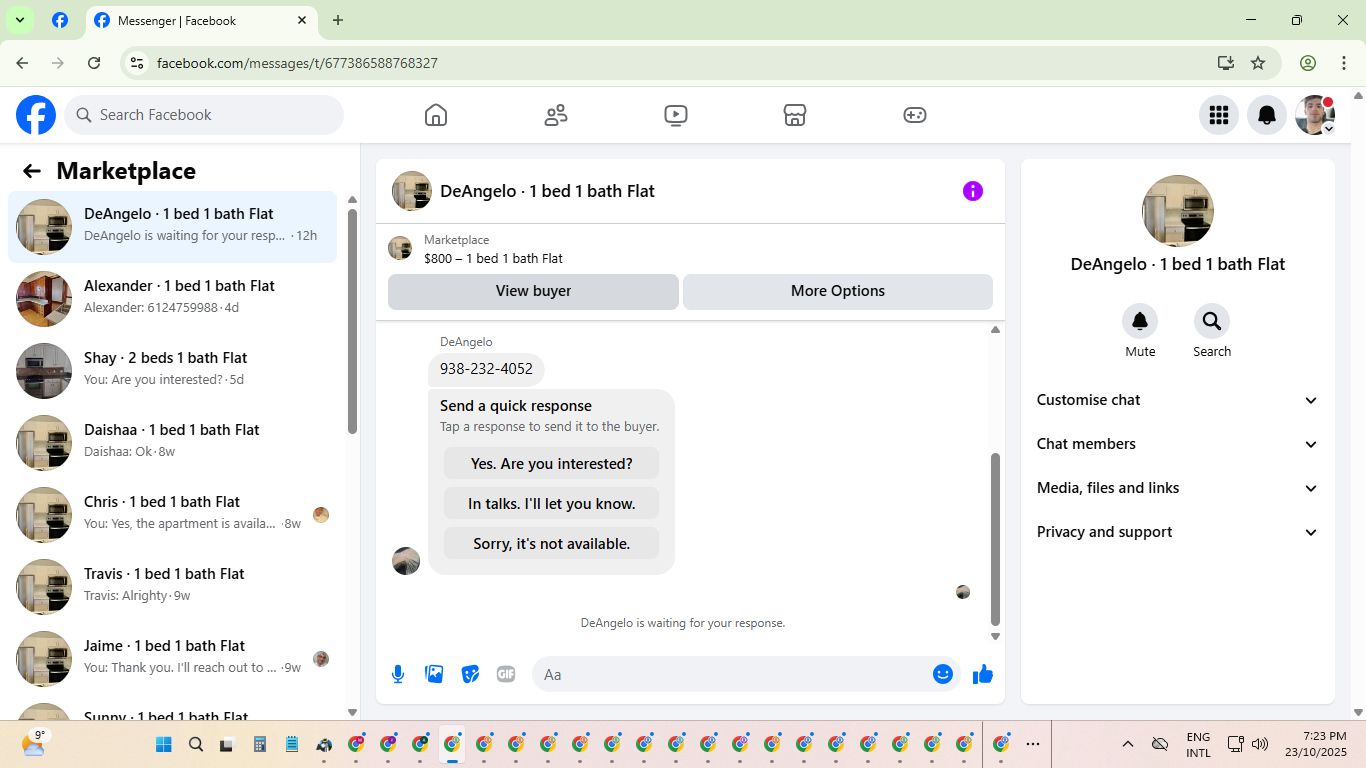Open the Home feed icon
1366x768 pixels.
436,115
